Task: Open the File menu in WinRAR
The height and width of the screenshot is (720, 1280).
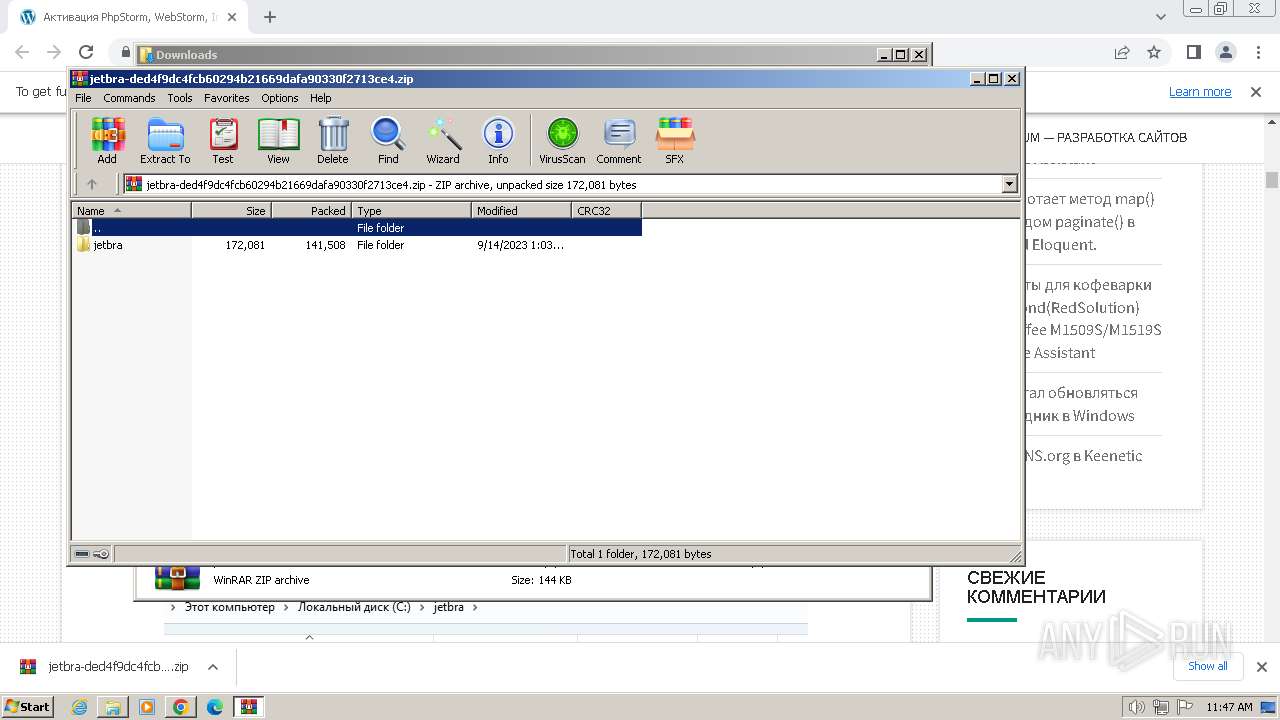Action: coord(83,98)
